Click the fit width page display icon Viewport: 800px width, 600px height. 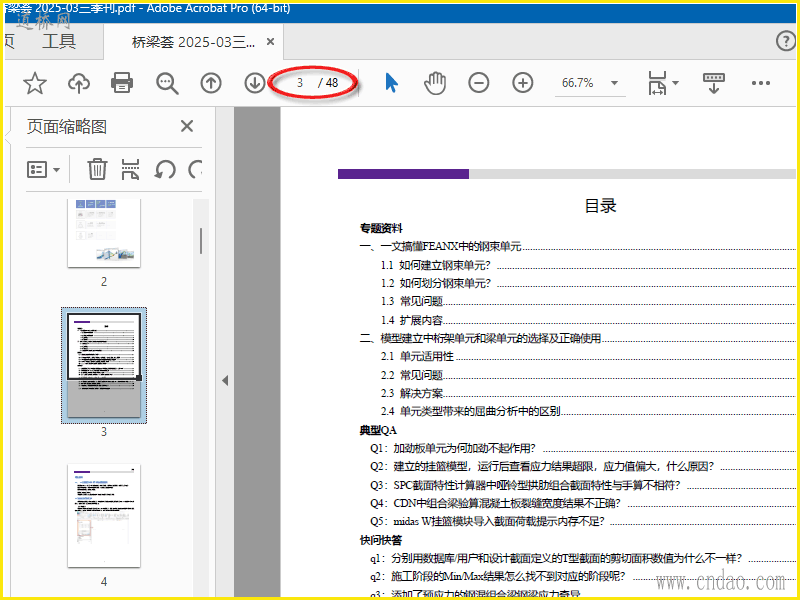coord(657,83)
